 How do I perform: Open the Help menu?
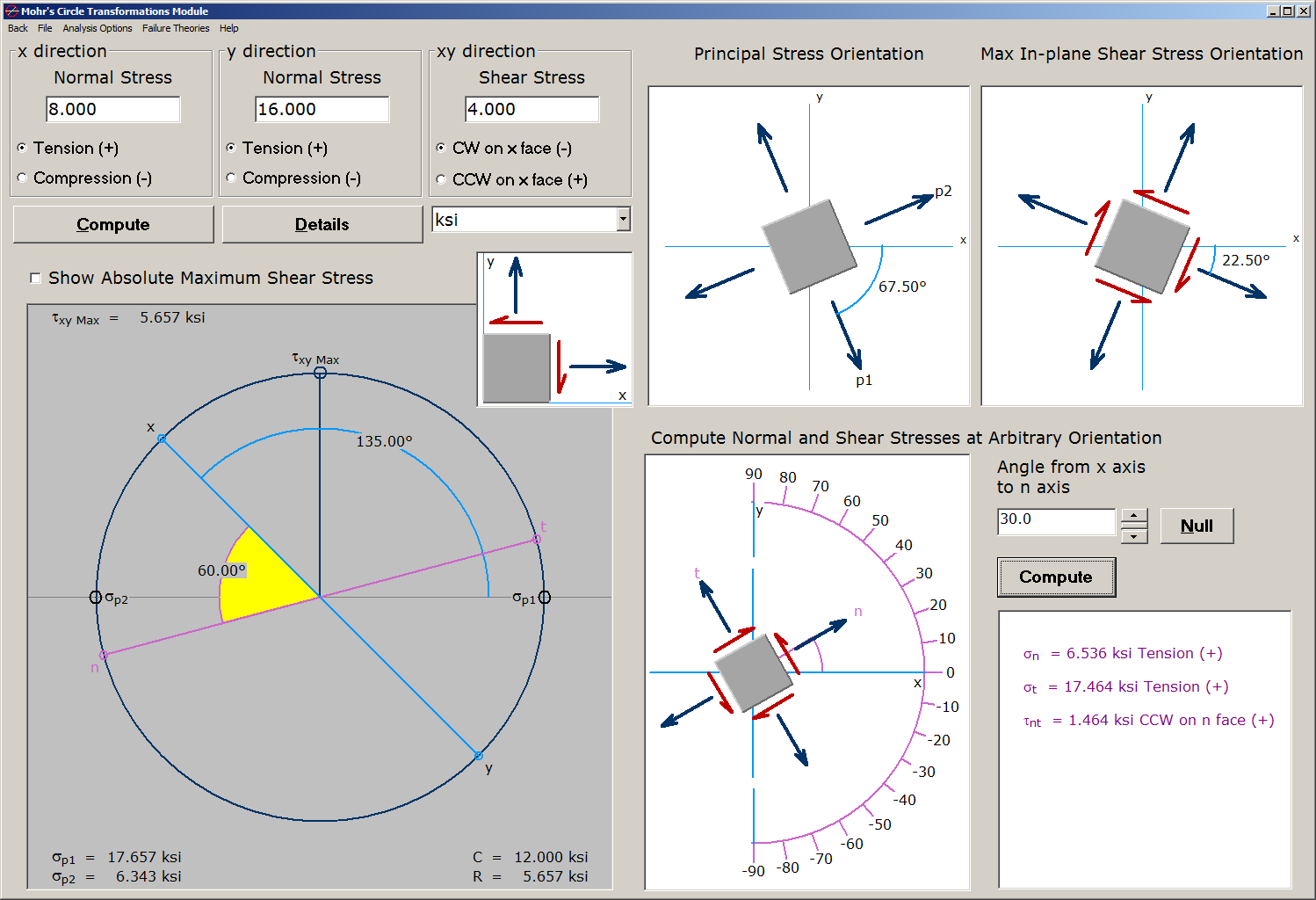coord(228,28)
